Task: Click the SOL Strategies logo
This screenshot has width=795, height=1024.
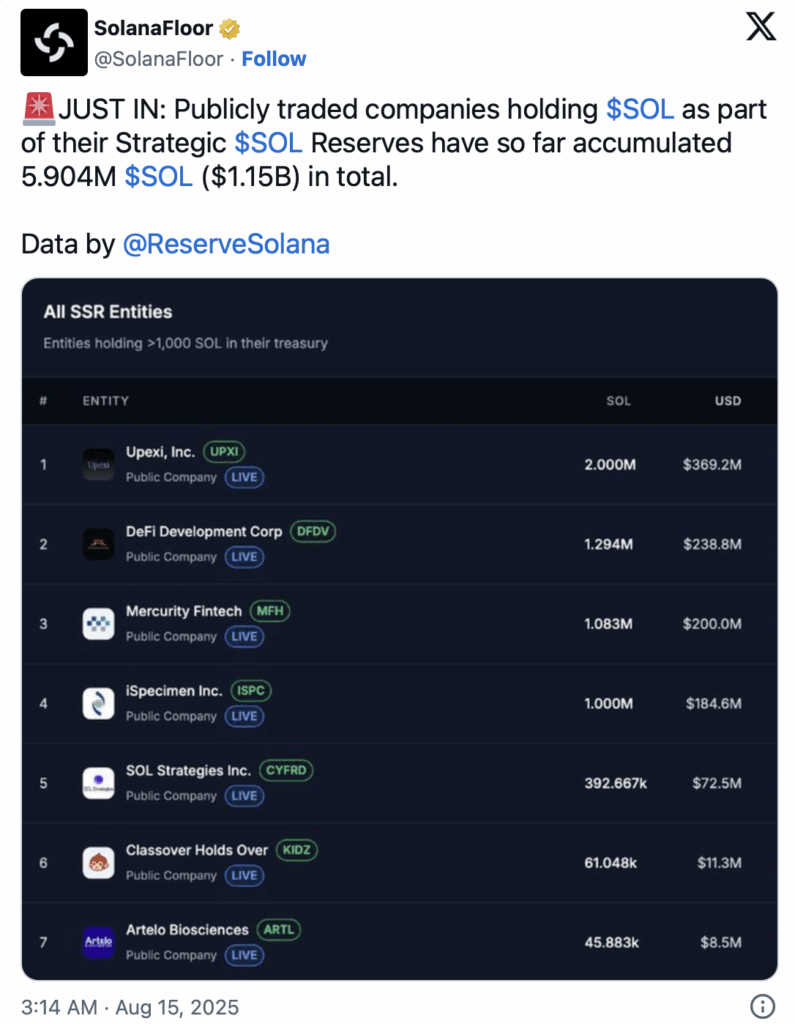Action: (99, 784)
